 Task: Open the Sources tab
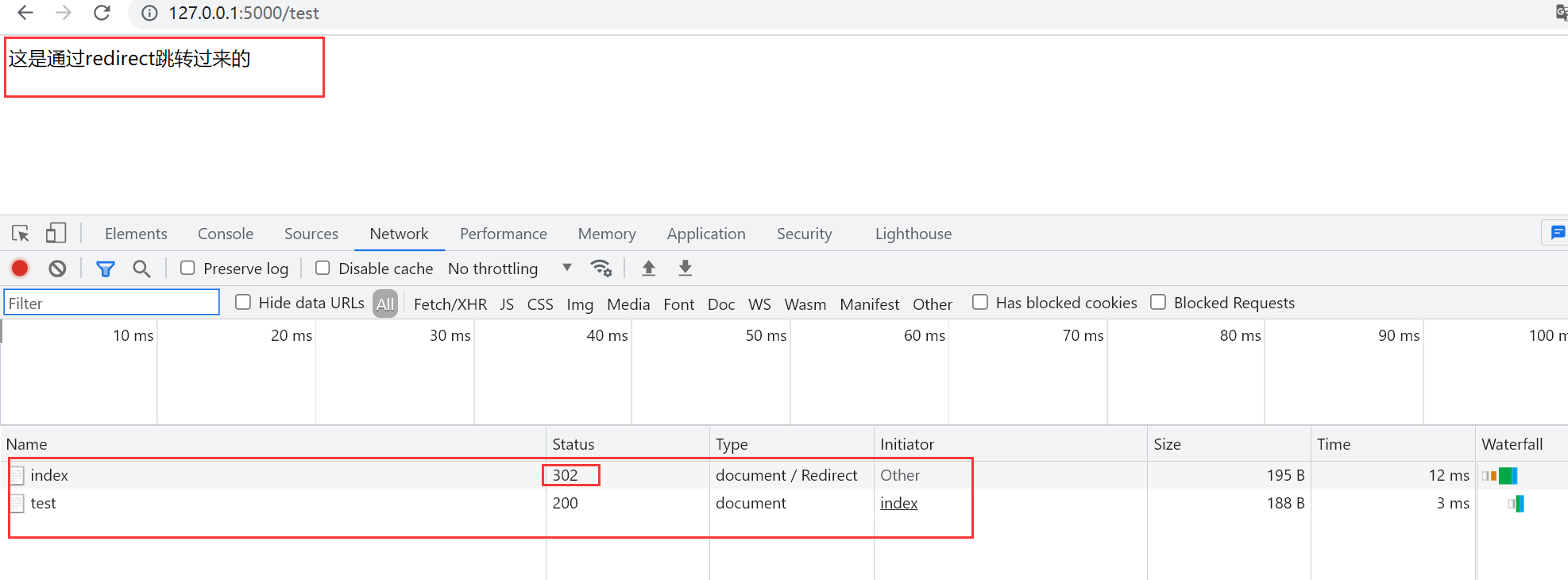[311, 234]
